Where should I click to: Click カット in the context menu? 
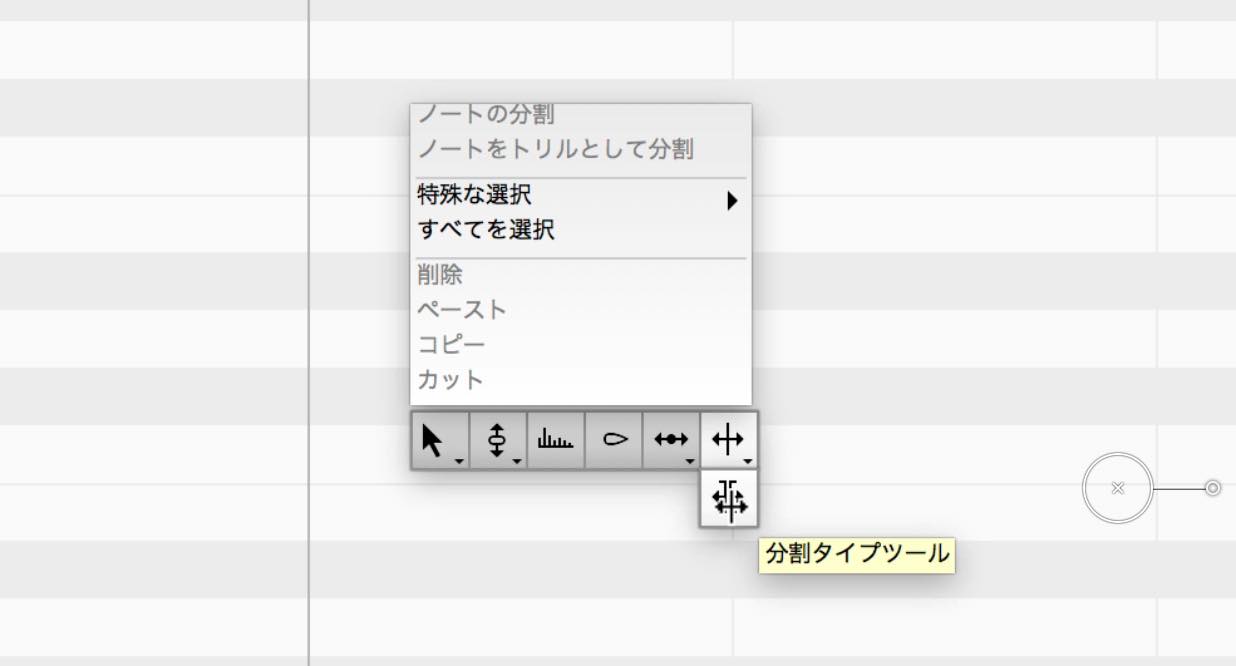click(581, 380)
